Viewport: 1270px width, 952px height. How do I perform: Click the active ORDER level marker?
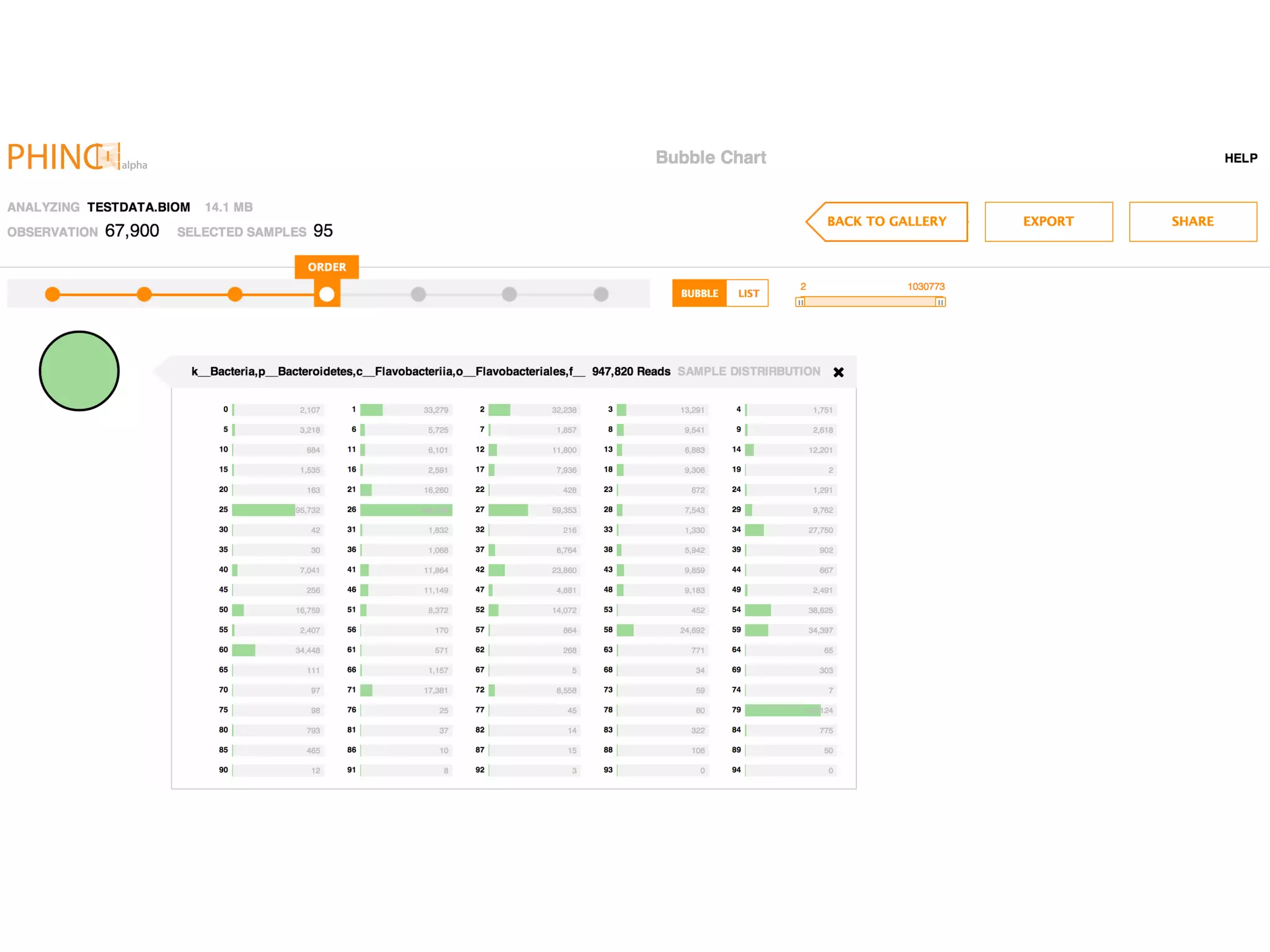pos(327,294)
